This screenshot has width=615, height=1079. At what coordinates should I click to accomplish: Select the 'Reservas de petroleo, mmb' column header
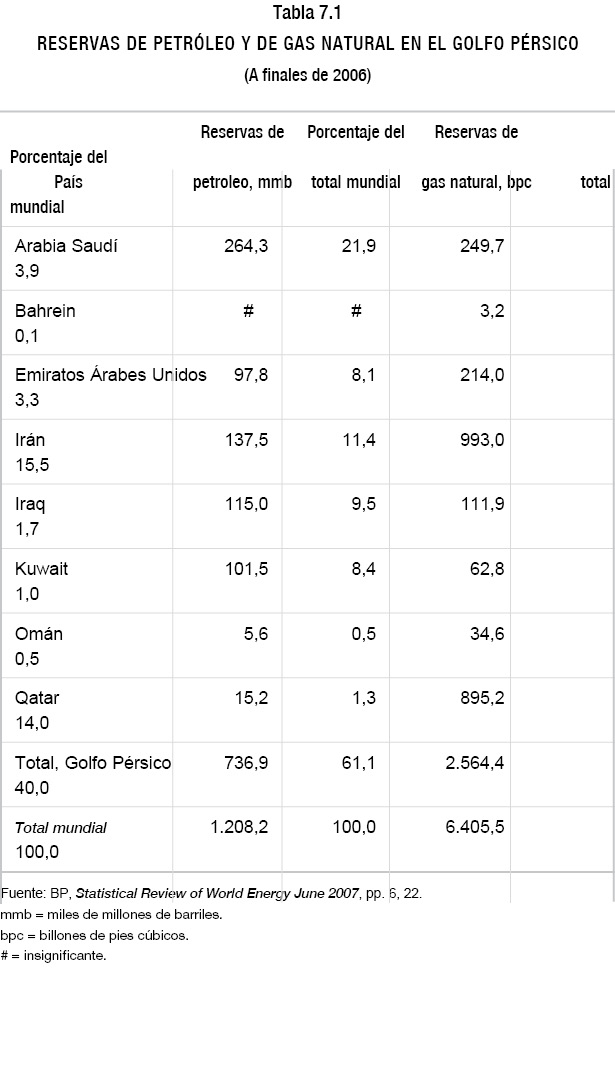[242, 157]
